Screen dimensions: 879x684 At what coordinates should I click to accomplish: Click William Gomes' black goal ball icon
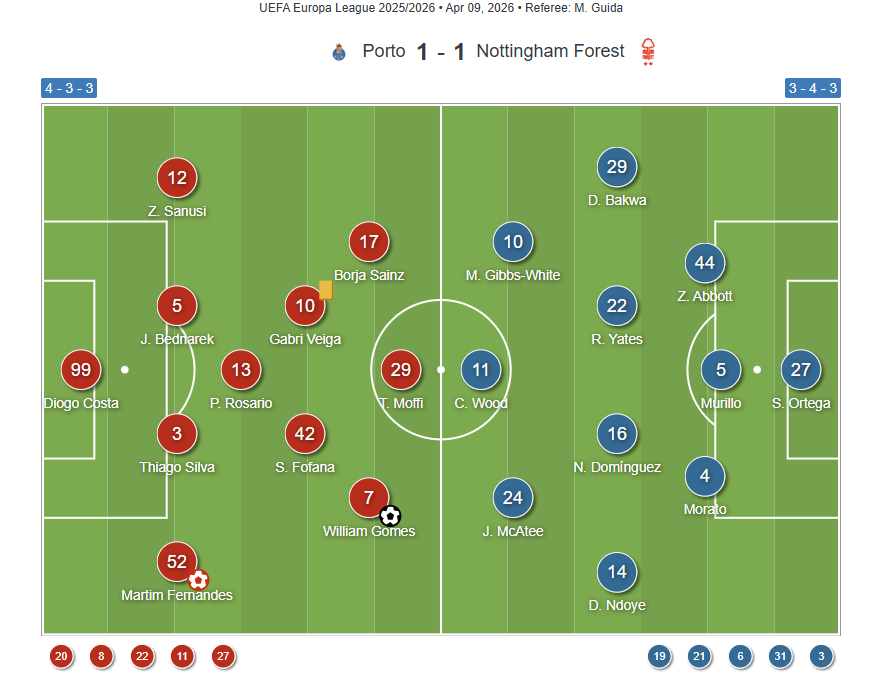pyautogui.click(x=391, y=515)
